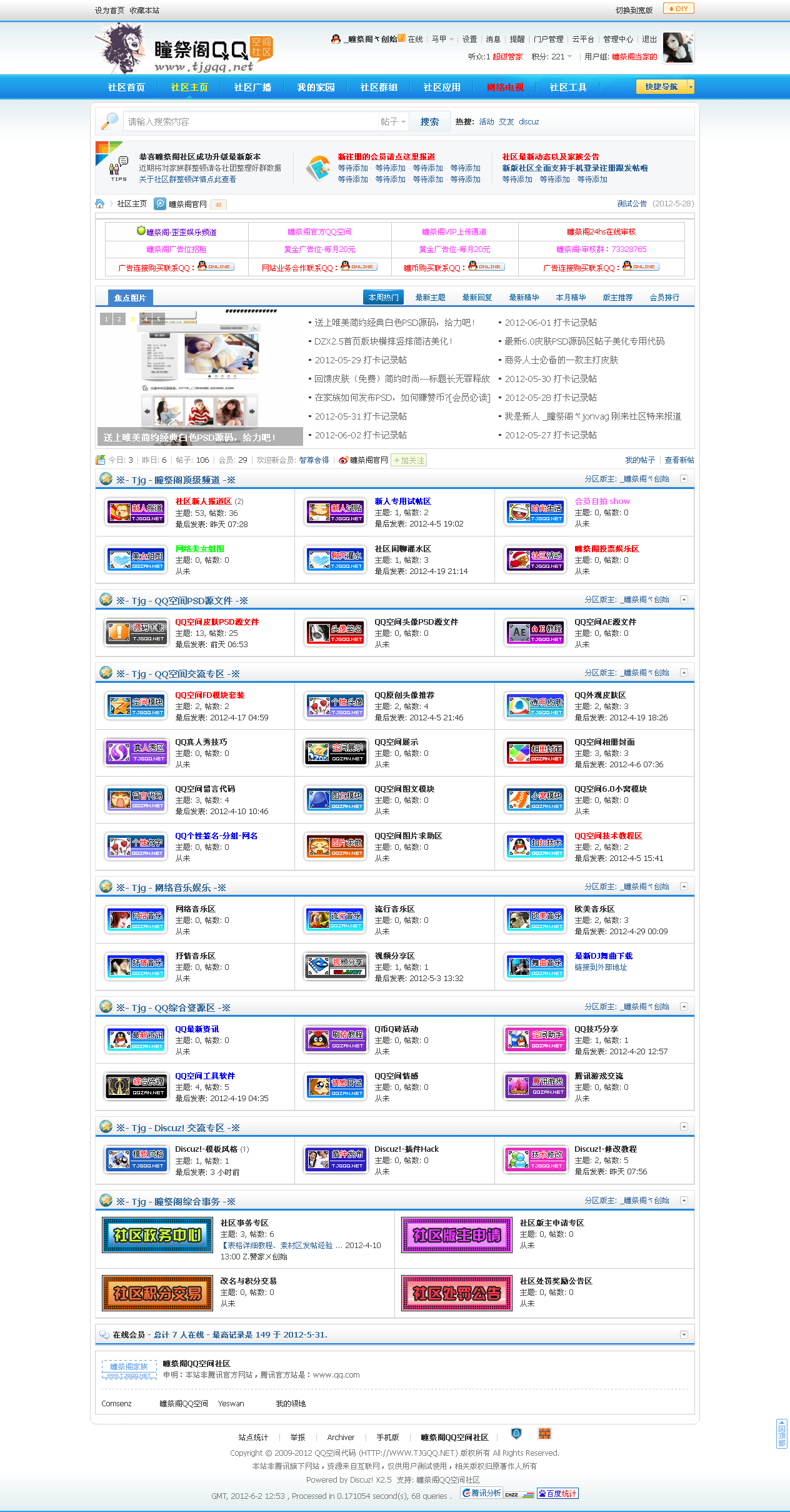Click the user avatar photo in header
This screenshot has width=790, height=1512.
678,48
